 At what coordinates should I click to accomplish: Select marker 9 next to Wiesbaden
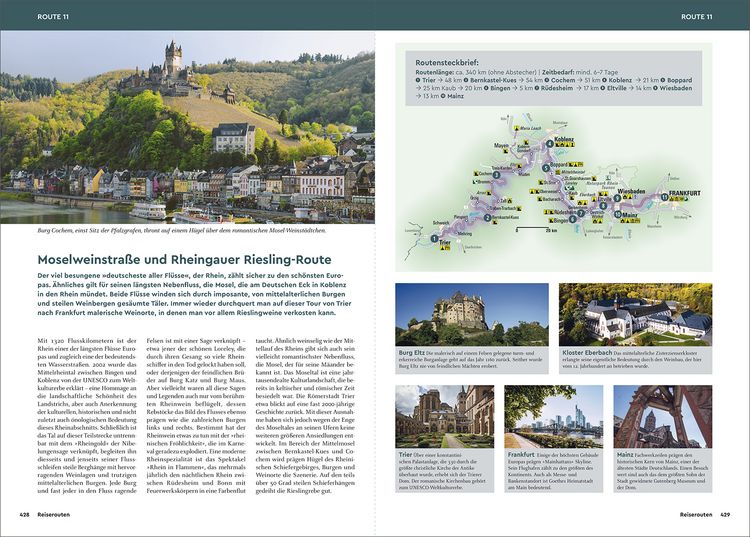click(x=618, y=197)
